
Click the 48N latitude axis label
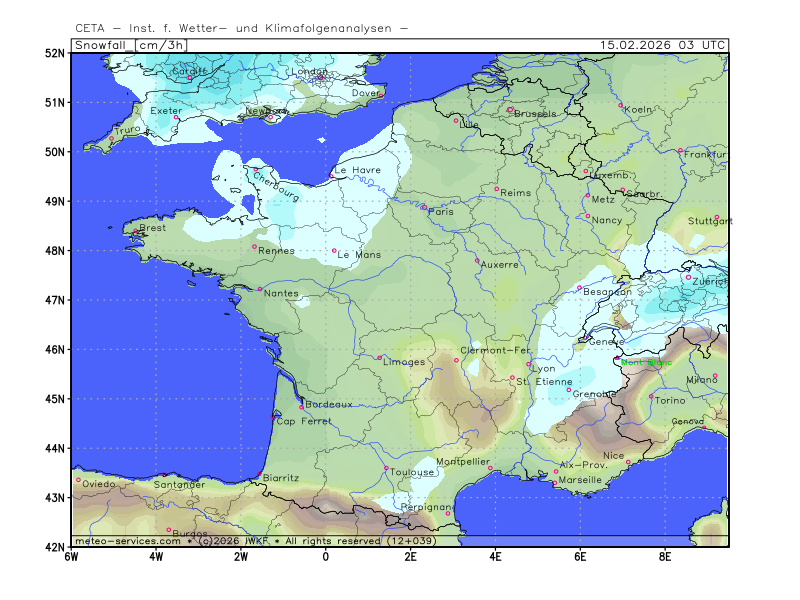pos(55,250)
